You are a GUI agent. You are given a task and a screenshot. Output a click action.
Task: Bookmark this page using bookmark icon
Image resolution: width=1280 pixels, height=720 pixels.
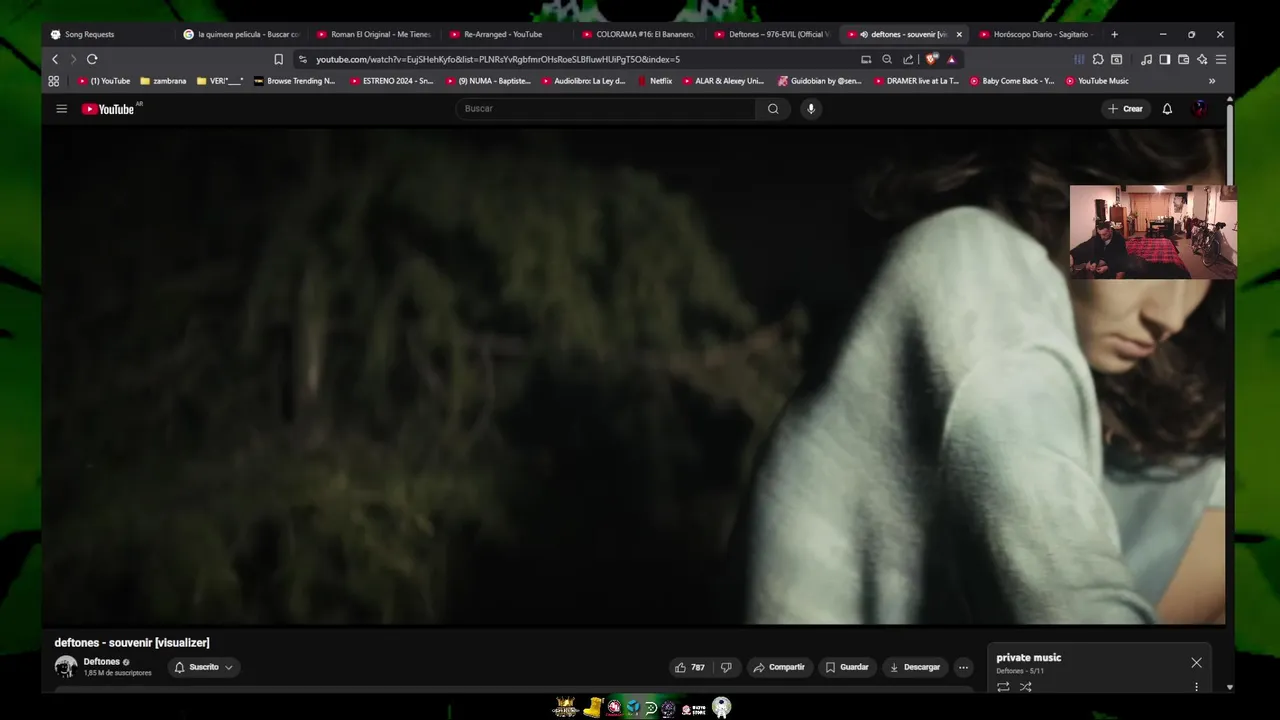tap(279, 59)
